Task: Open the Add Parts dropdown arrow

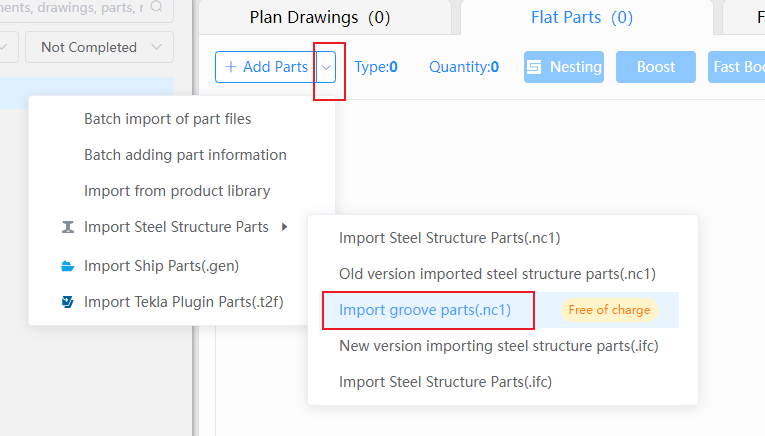Action: coord(326,67)
